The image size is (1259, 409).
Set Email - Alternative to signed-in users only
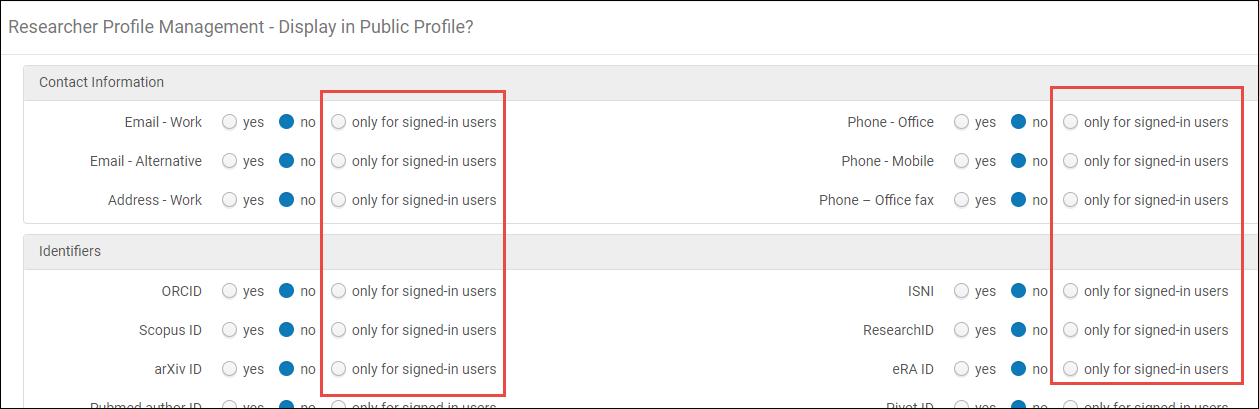(x=339, y=161)
